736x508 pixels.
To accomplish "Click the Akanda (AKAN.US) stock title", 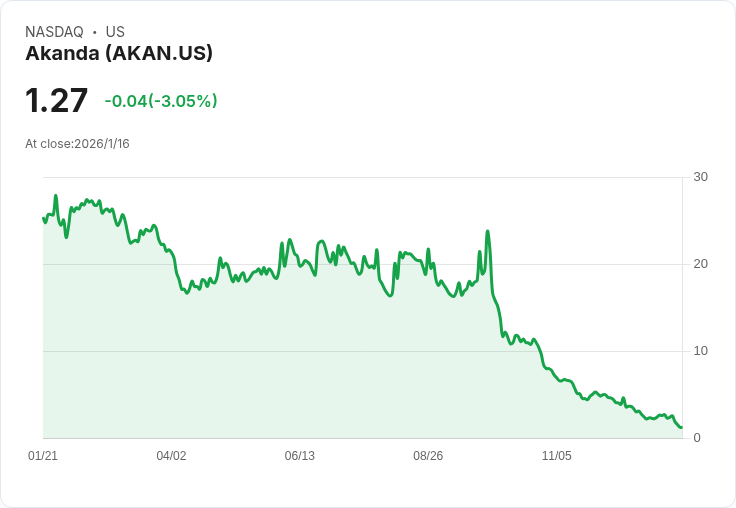I will (x=119, y=53).
